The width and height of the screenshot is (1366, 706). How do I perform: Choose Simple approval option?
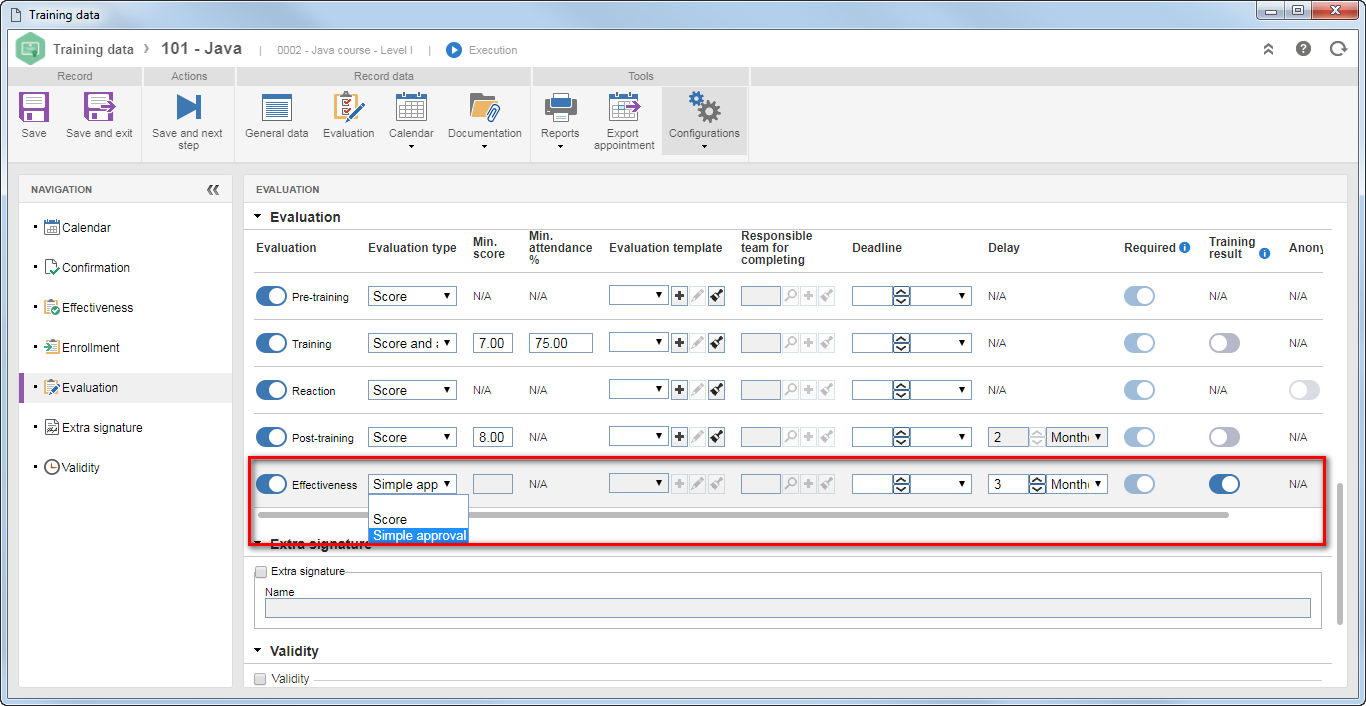click(418, 535)
